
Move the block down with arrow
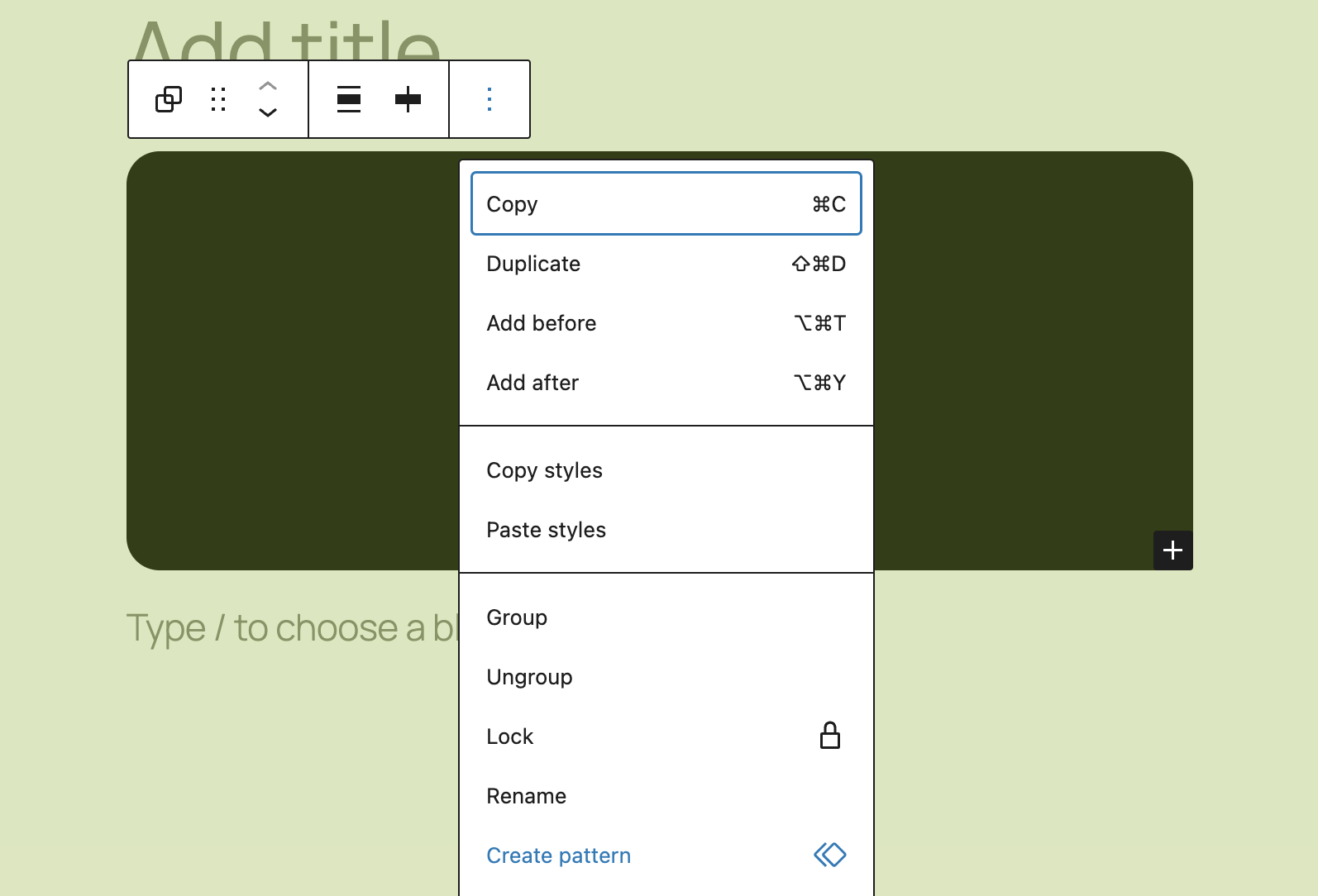(x=268, y=112)
